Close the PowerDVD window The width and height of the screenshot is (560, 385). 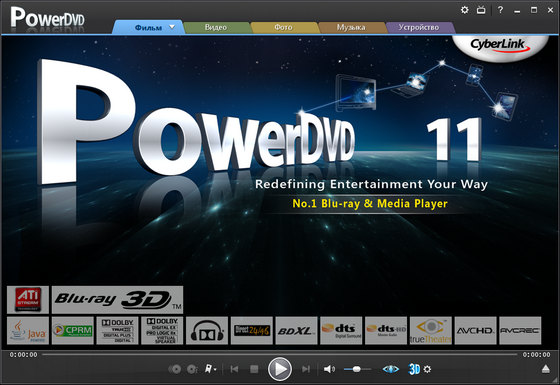pyautogui.click(x=550, y=10)
